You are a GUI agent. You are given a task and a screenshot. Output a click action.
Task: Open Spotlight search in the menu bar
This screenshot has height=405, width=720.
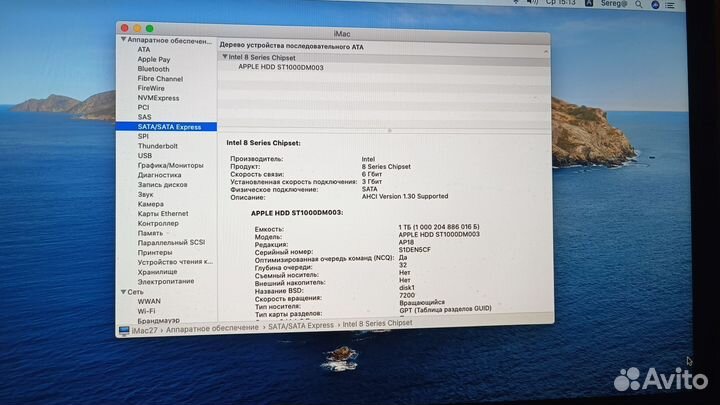click(x=639, y=4)
